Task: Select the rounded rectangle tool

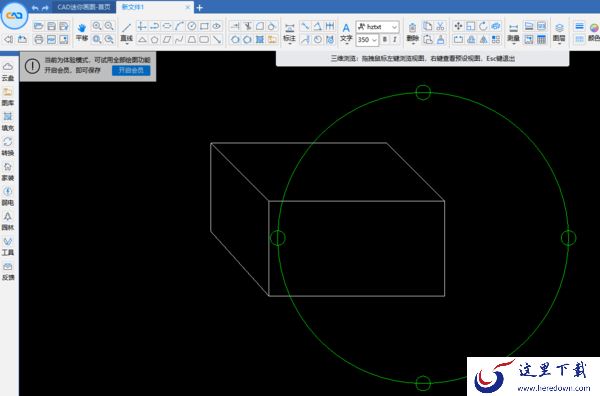Action: tap(204, 39)
